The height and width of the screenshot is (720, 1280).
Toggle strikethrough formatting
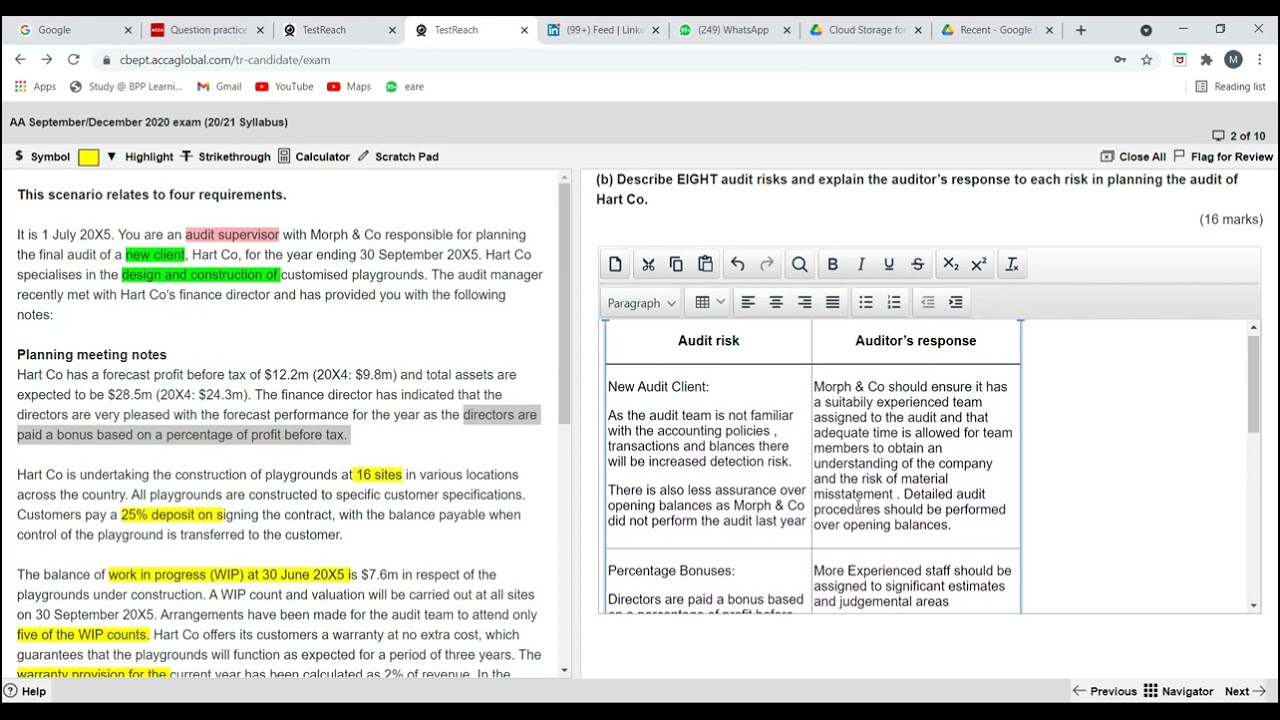[x=917, y=264]
